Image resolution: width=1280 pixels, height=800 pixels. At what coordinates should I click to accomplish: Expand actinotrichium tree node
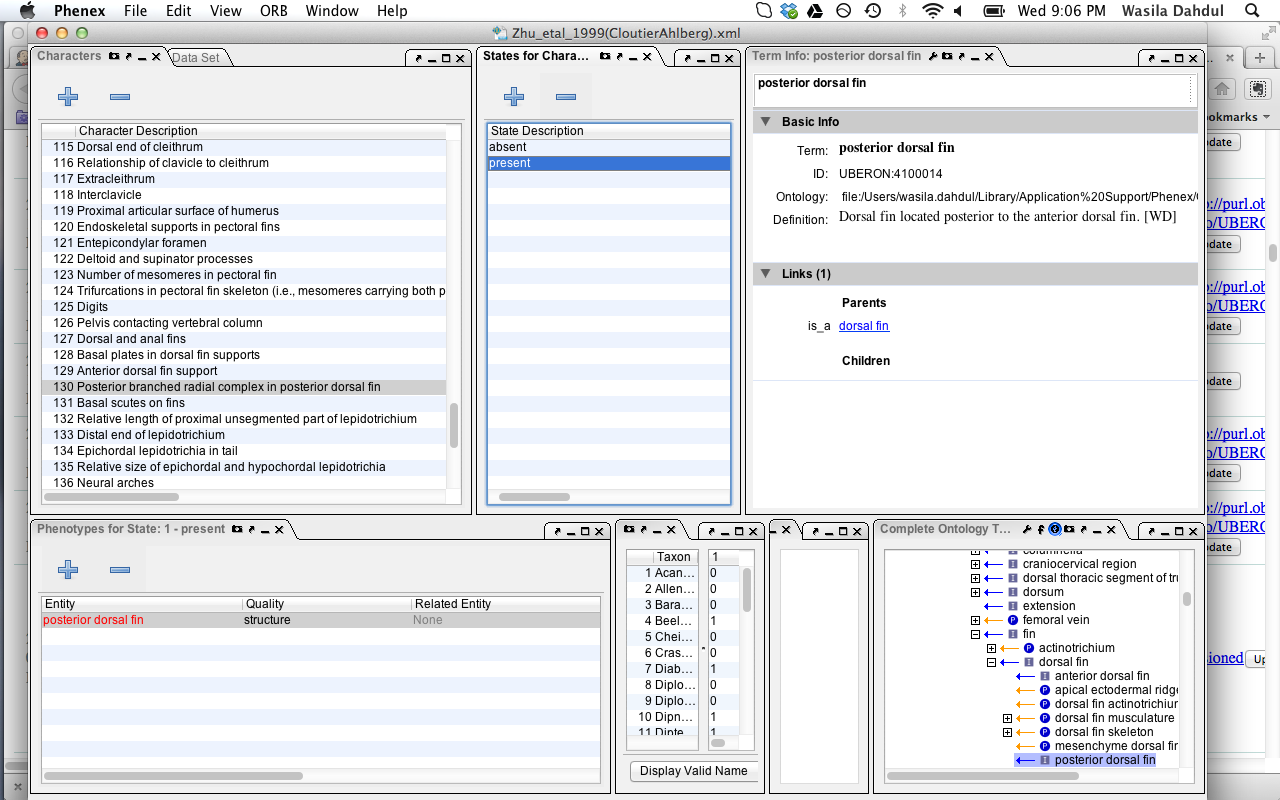(x=991, y=648)
